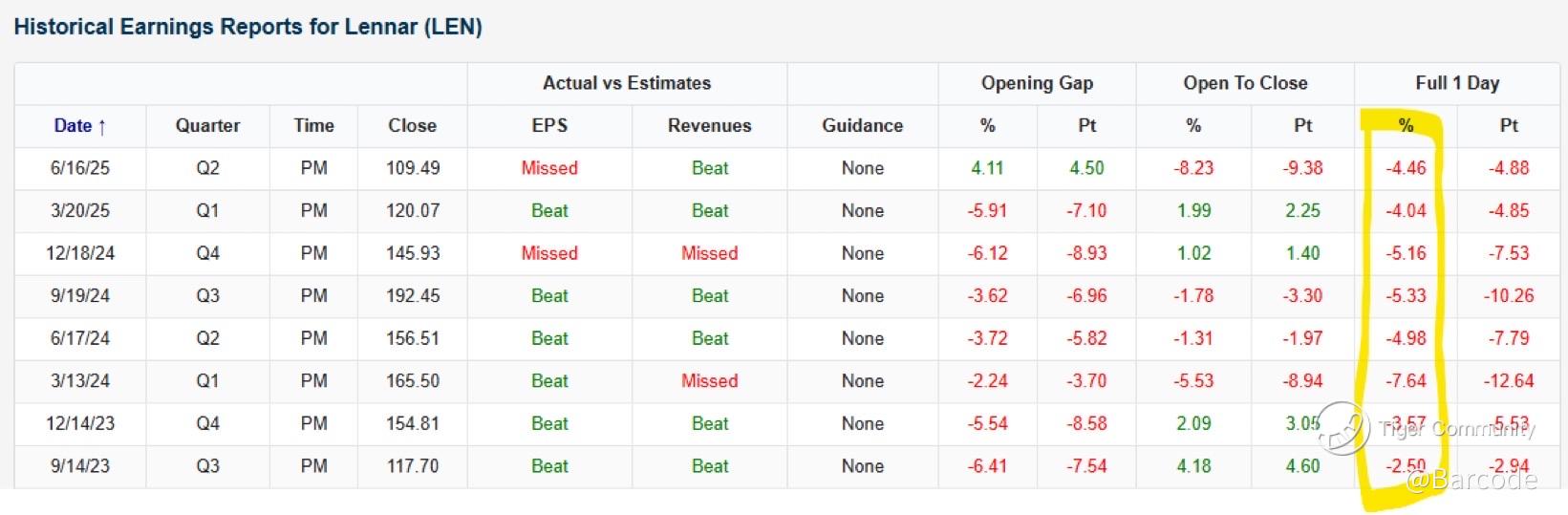This screenshot has width=1568, height=515.
Task: Click the Full 1 Day group header
Action: point(1457,83)
